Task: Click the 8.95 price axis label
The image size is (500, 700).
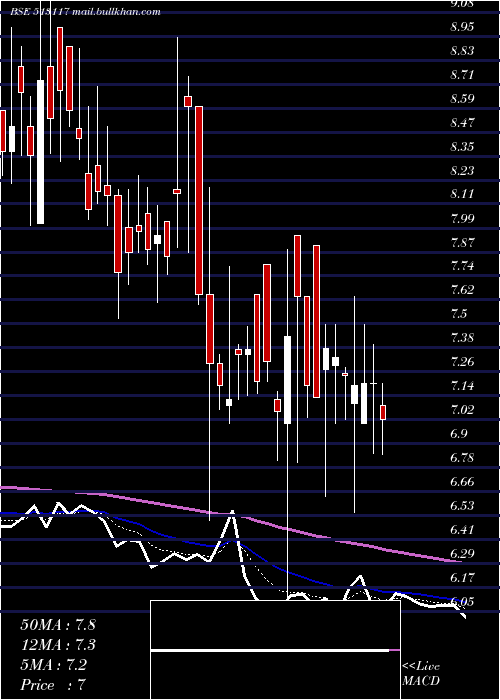Action: click(462, 27)
